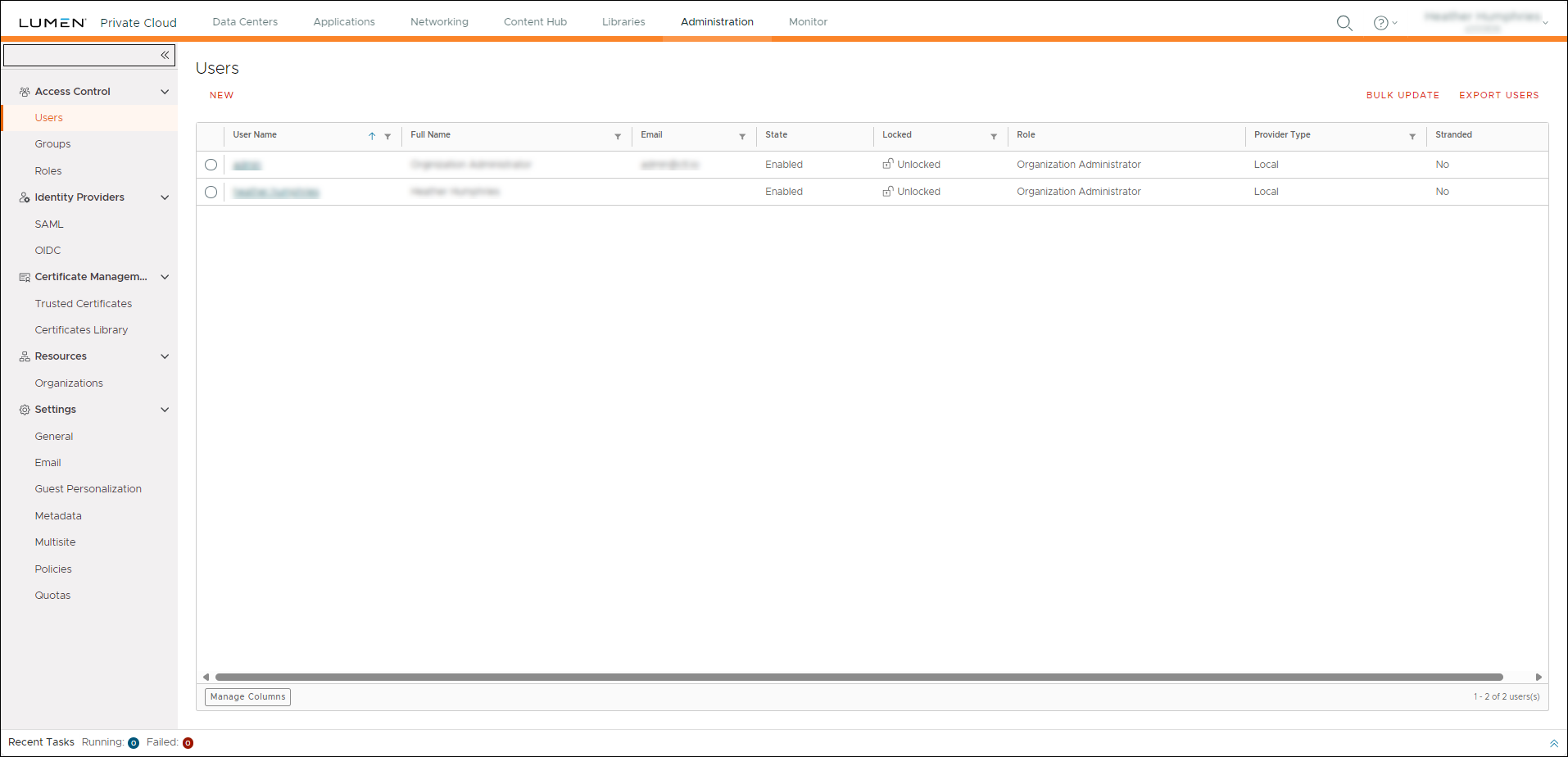Select the radio button for the first user row
Screen dimensions: 1568x757
[211, 165]
